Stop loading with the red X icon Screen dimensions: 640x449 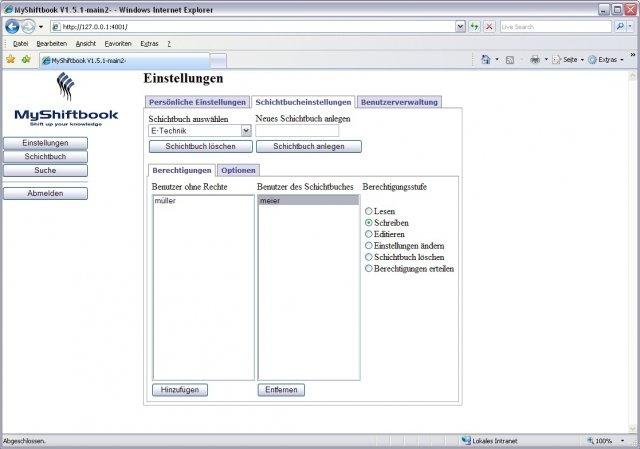tap(489, 27)
